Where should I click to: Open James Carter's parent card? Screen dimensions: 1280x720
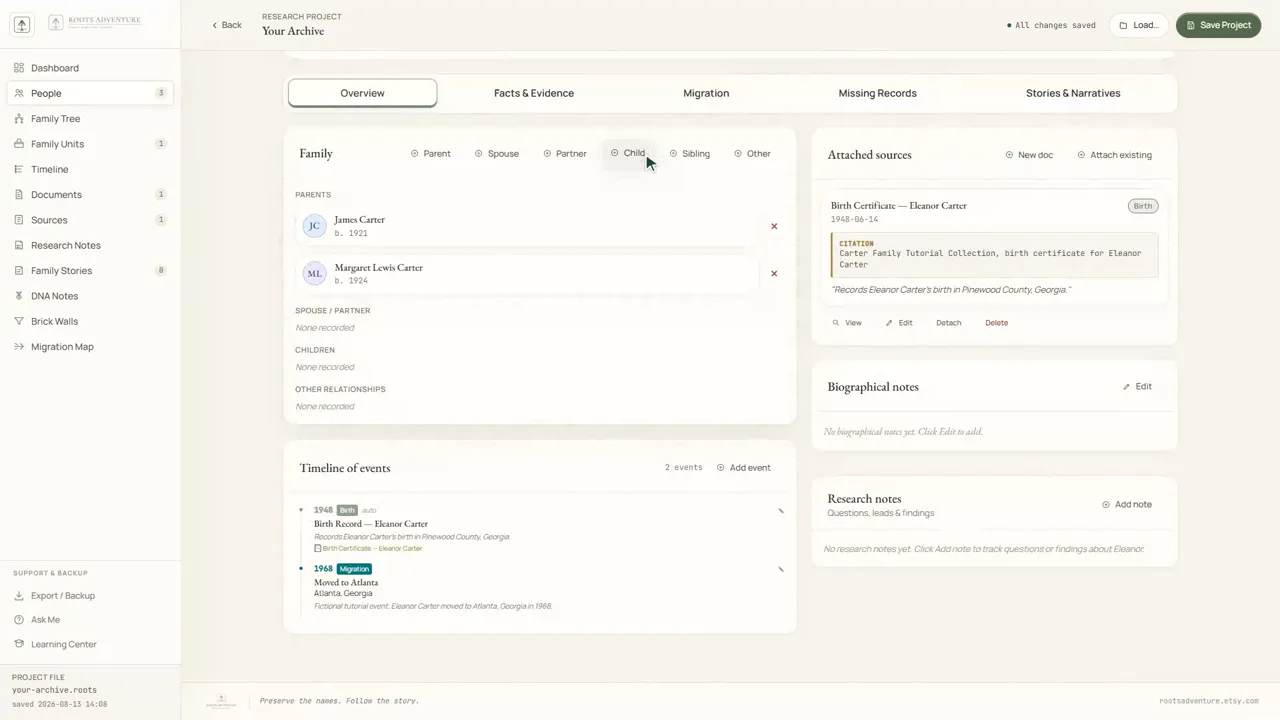pyautogui.click(x=527, y=226)
